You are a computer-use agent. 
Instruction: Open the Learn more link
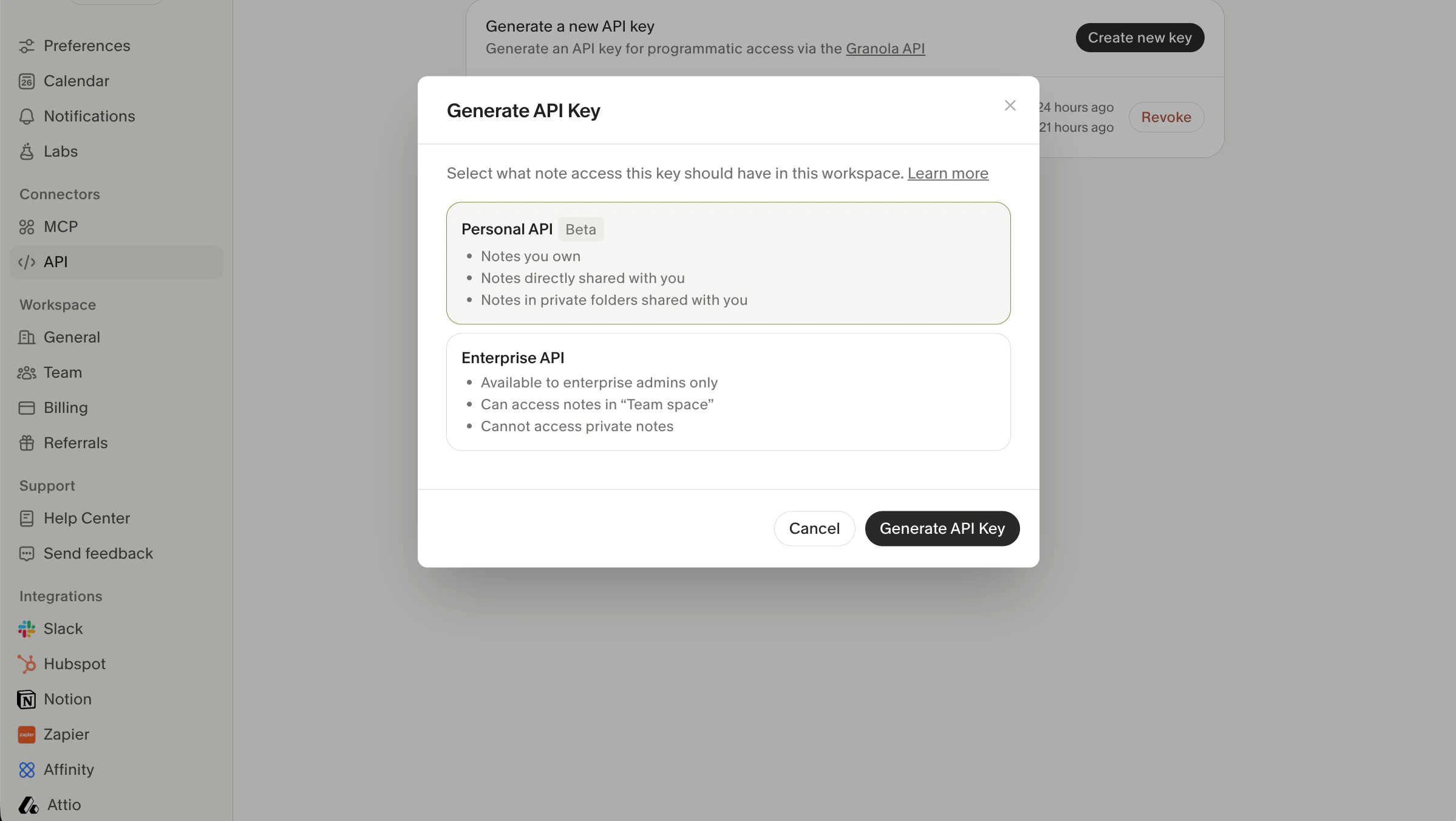tap(948, 173)
